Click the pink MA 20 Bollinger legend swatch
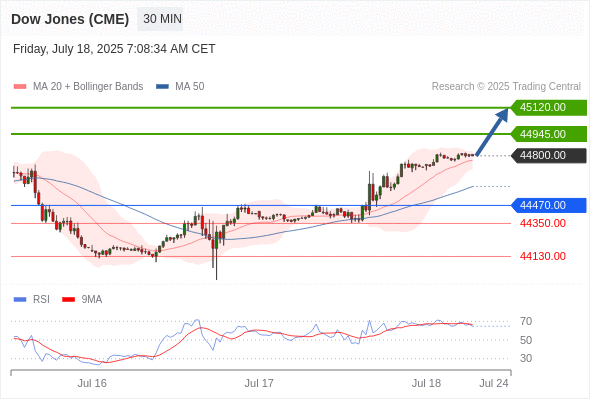The image size is (590, 400). [20, 87]
